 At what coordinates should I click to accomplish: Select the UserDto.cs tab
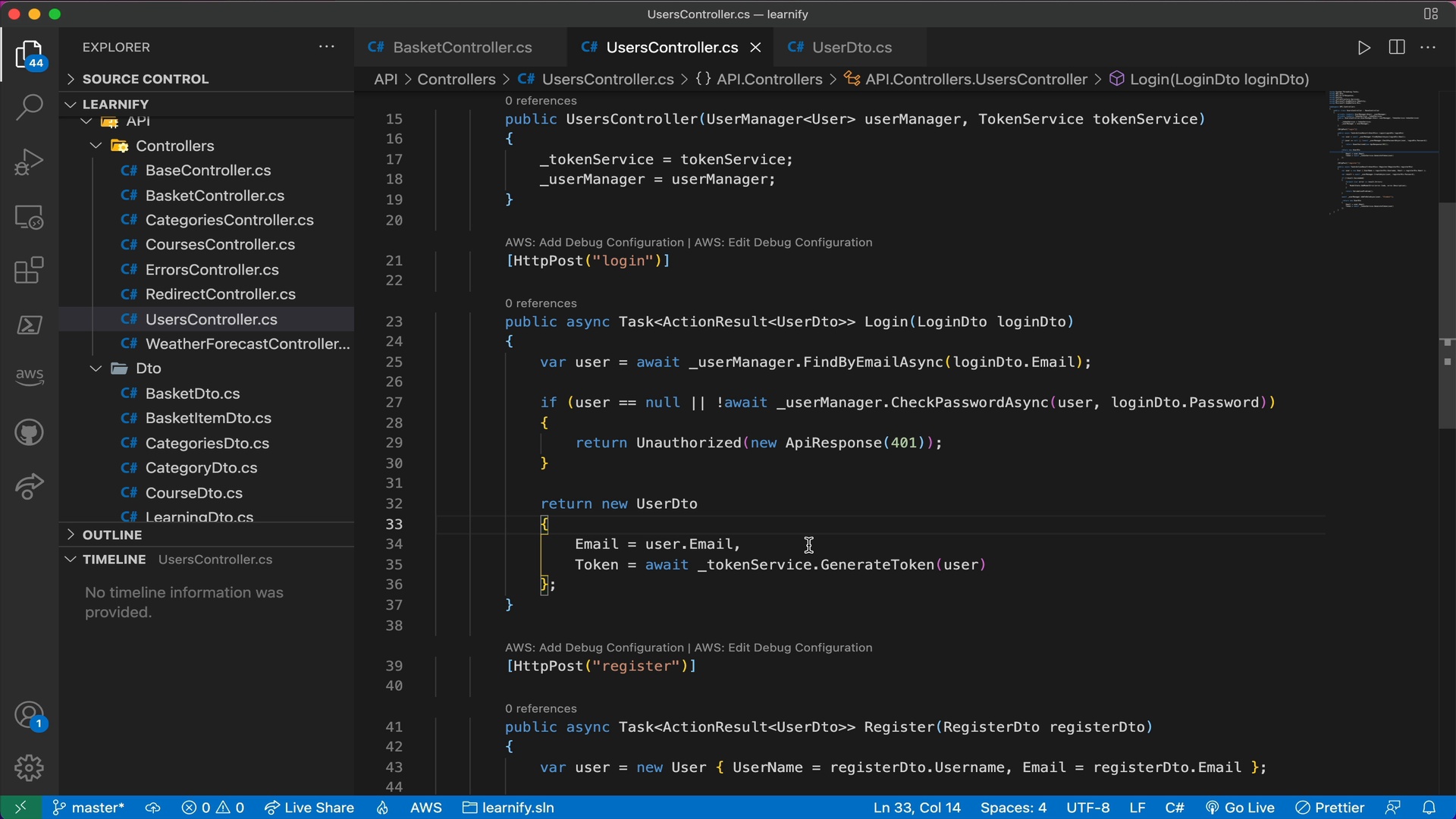[852, 47]
